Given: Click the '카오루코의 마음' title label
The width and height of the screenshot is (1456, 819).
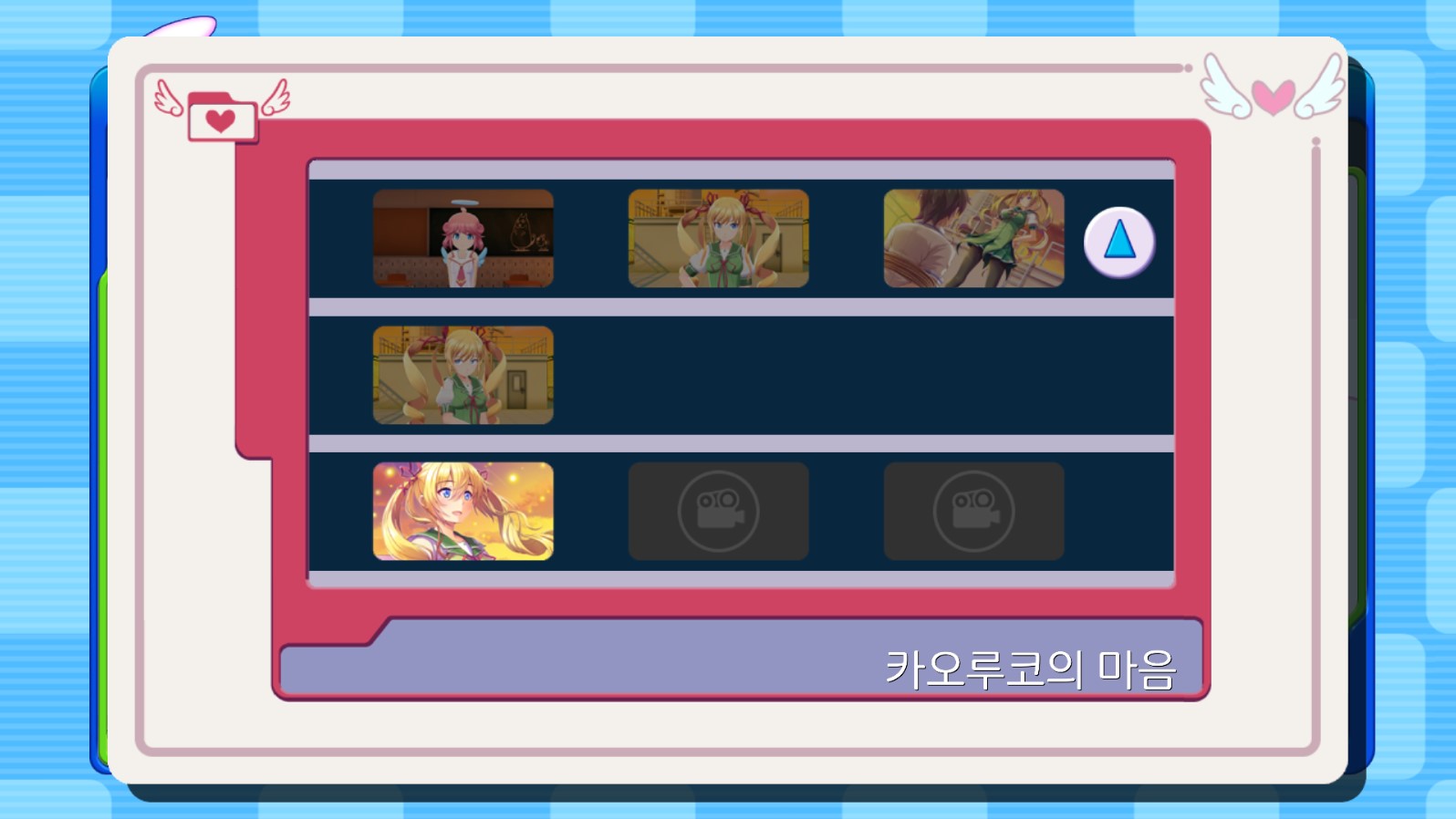Looking at the screenshot, I should (x=1031, y=669).
